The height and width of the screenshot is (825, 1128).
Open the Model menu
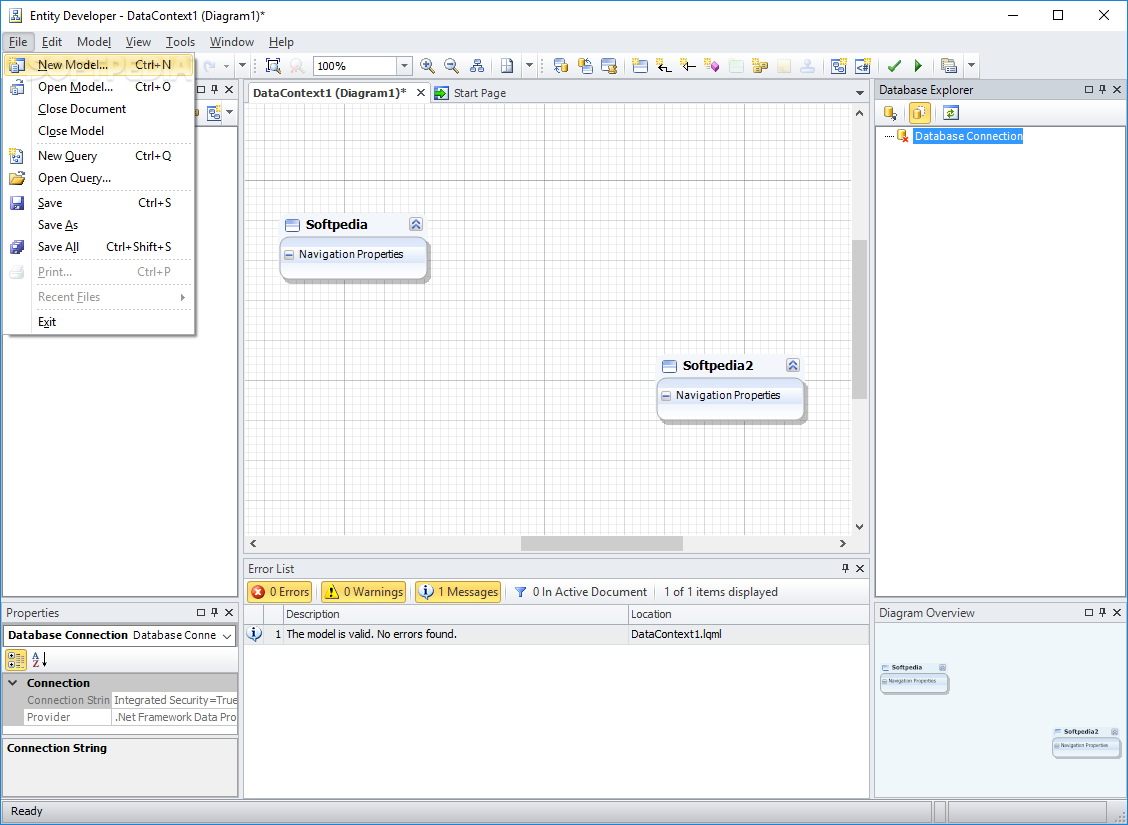point(93,42)
